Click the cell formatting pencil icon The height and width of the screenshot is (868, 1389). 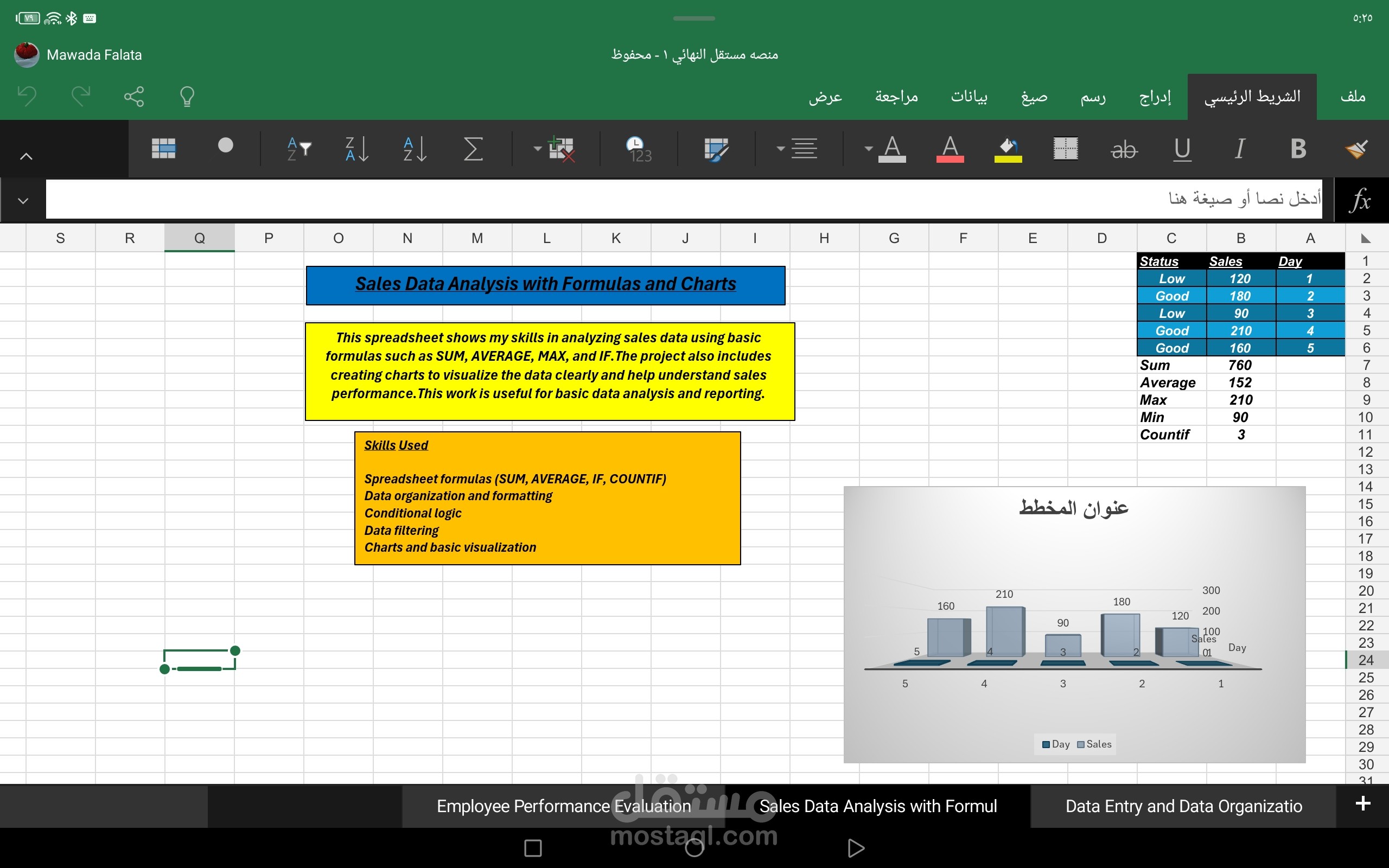pos(716,149)
